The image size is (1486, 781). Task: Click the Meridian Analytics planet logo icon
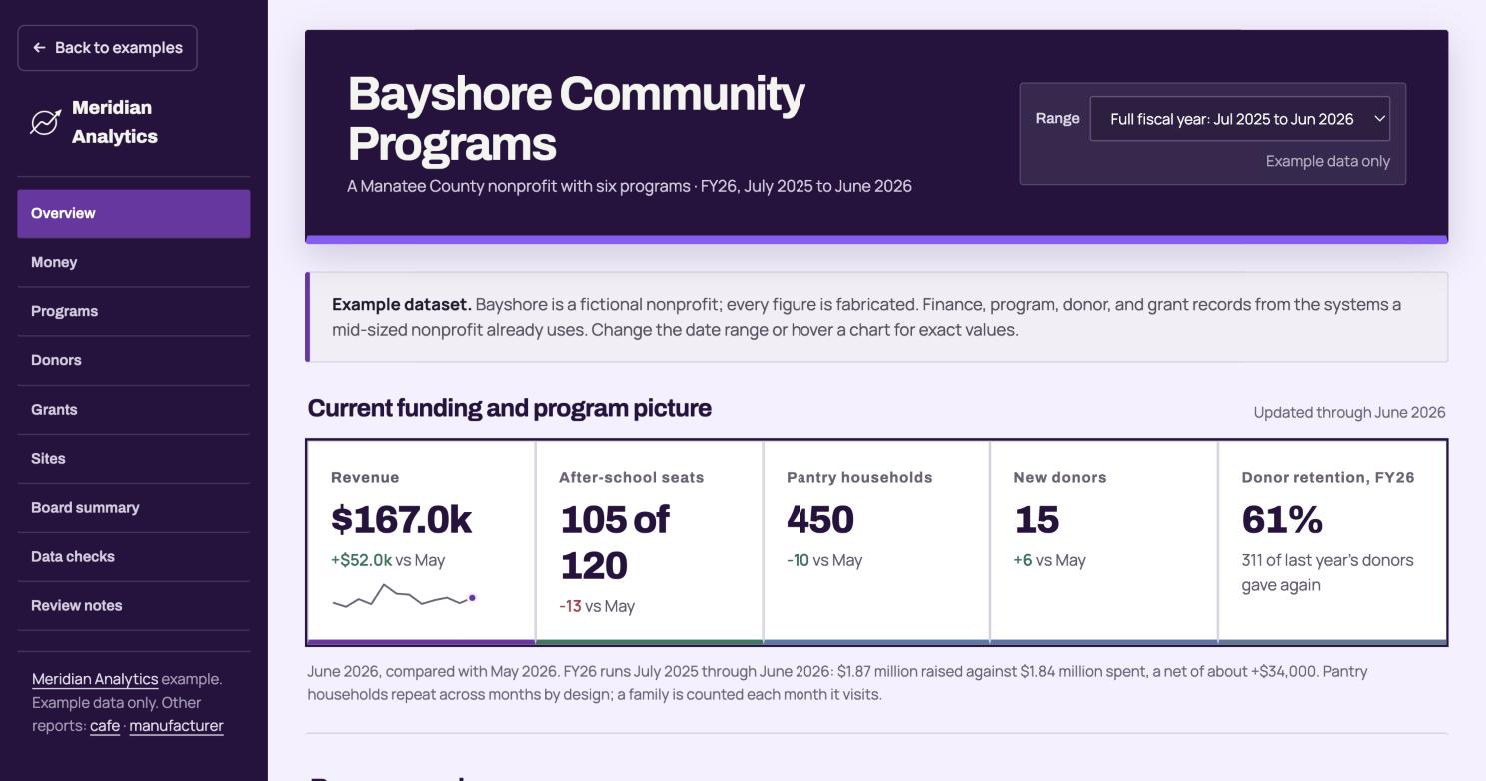click(x=45, y=122)
